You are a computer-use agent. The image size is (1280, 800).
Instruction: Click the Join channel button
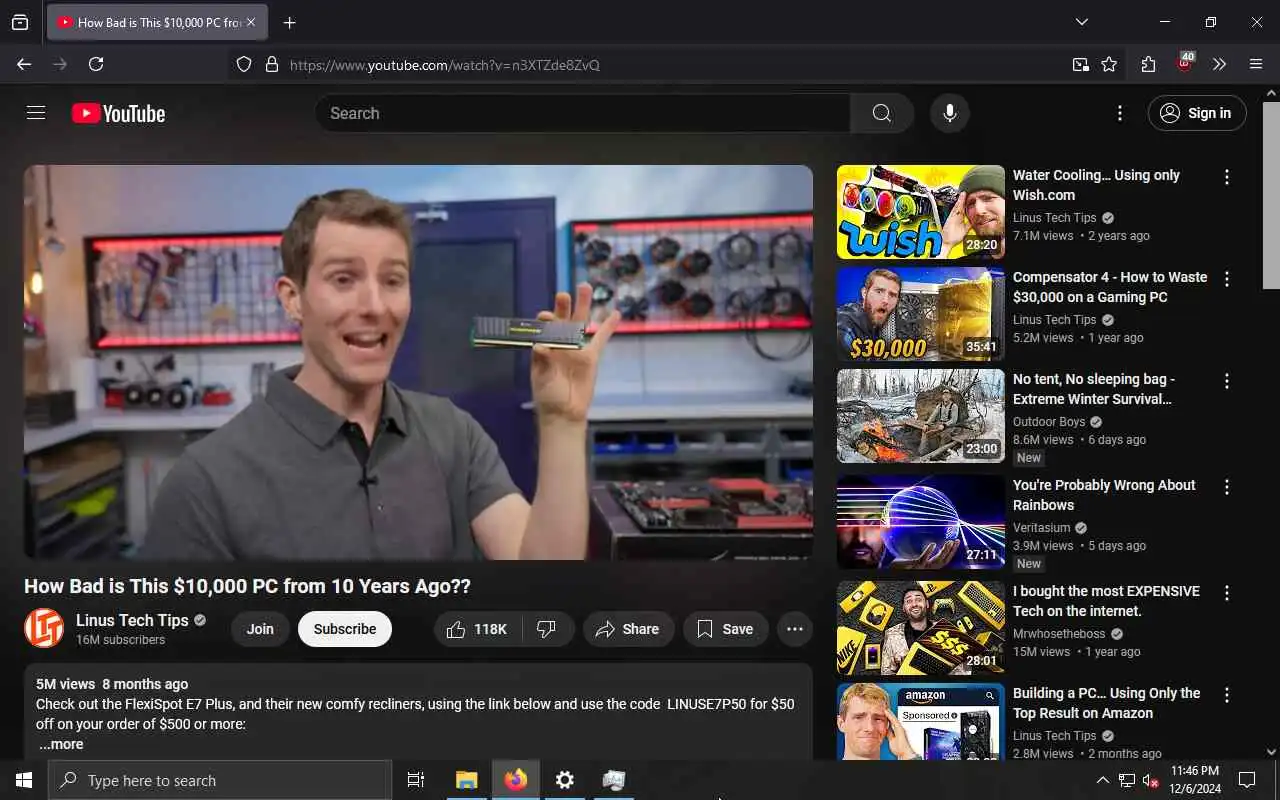click(x=260, y=629)
